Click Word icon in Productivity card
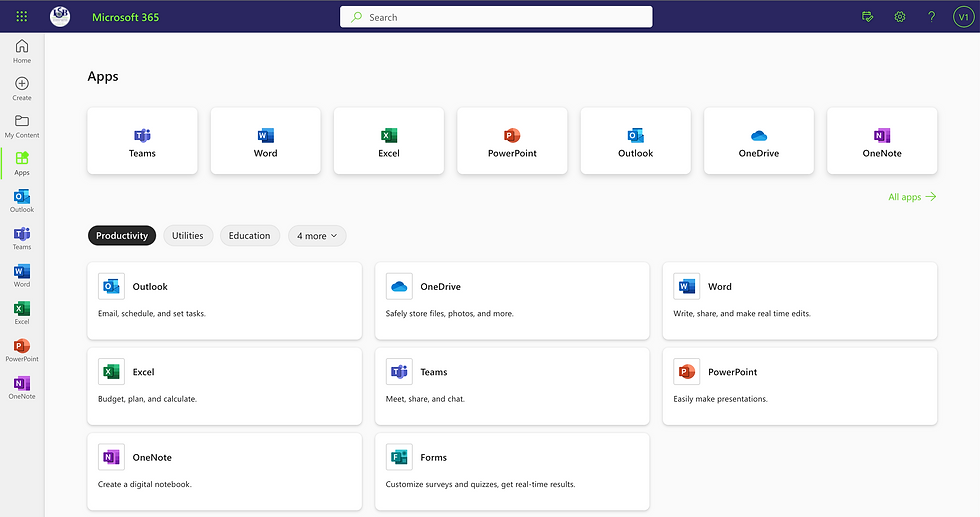Viewport: 980px width, 517px height. coord(686,286)
